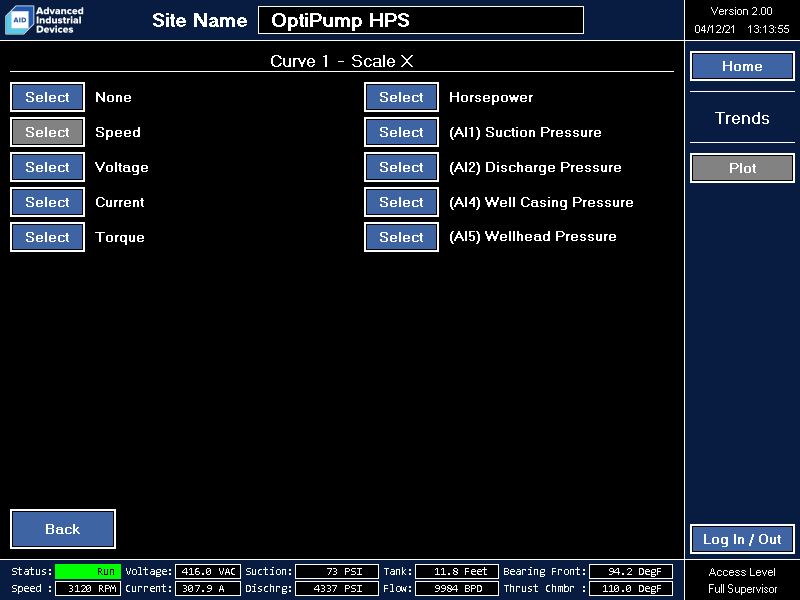The height and width of the screenshot is (600, 800).
Task: Pick (AI4) Well Casing Pressure Select
Action: pyautogui.click(x=401, y=202)
